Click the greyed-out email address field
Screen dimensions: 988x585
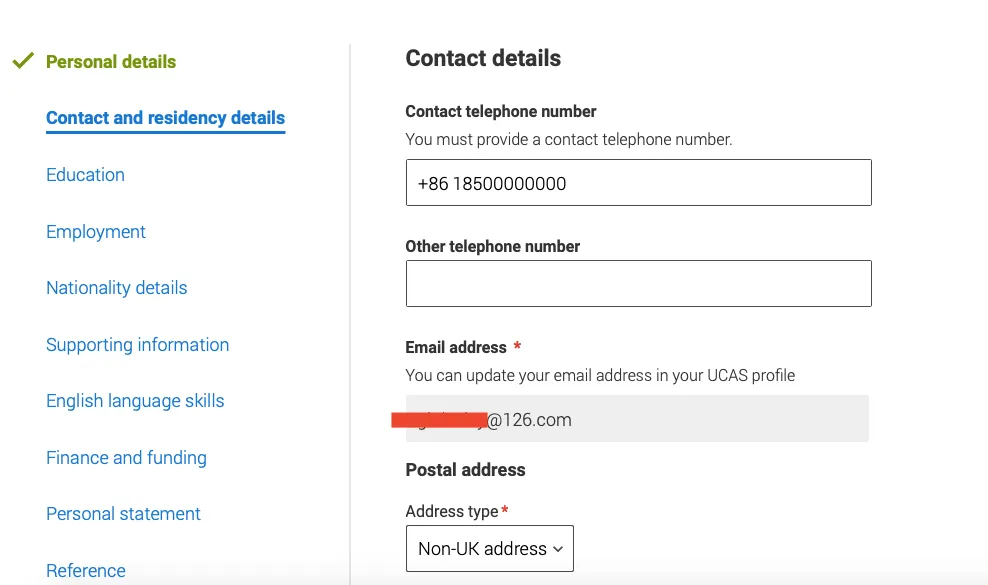coord(637,419)
